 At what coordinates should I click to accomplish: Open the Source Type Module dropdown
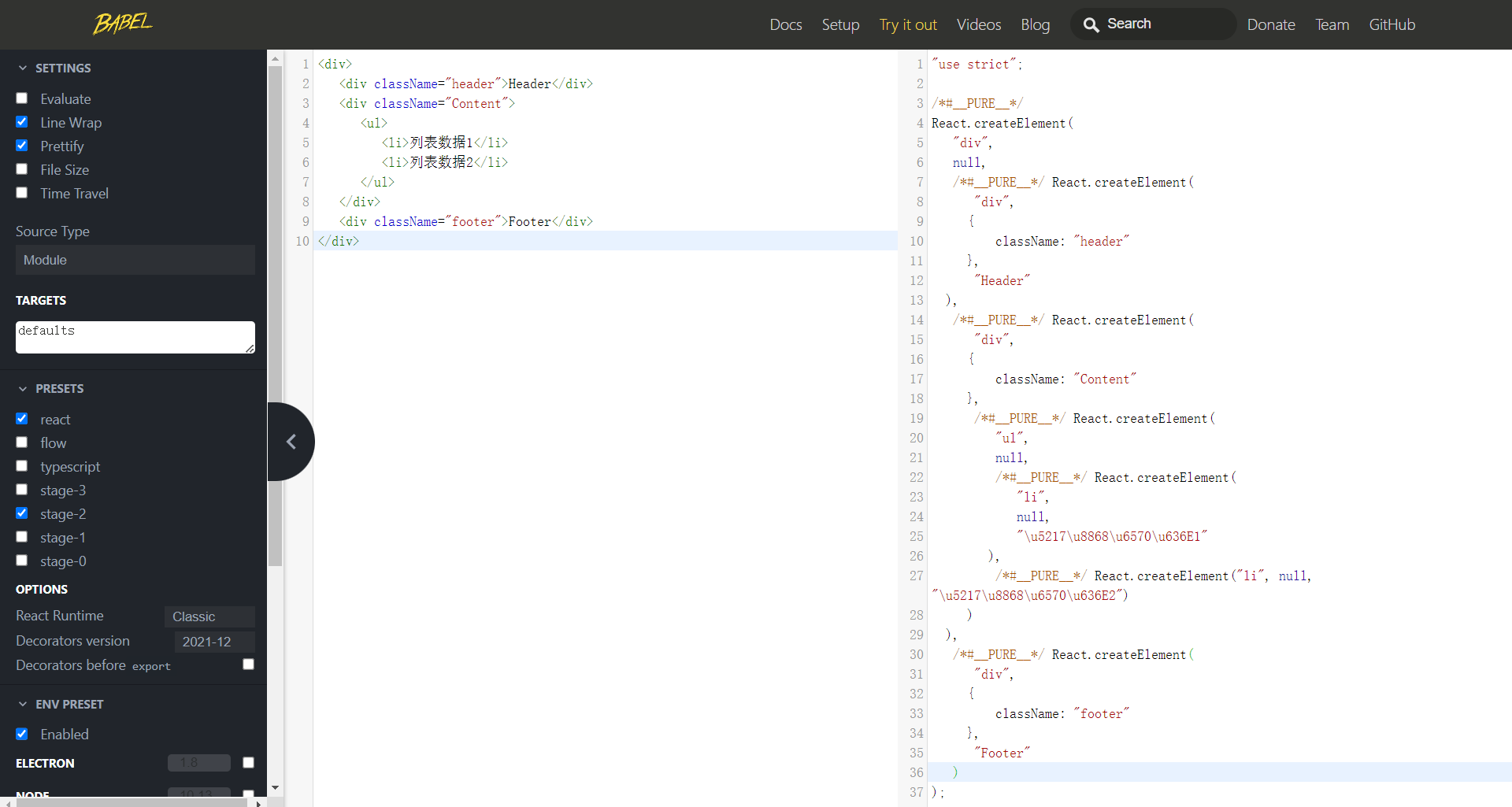(x=135, y=260)
